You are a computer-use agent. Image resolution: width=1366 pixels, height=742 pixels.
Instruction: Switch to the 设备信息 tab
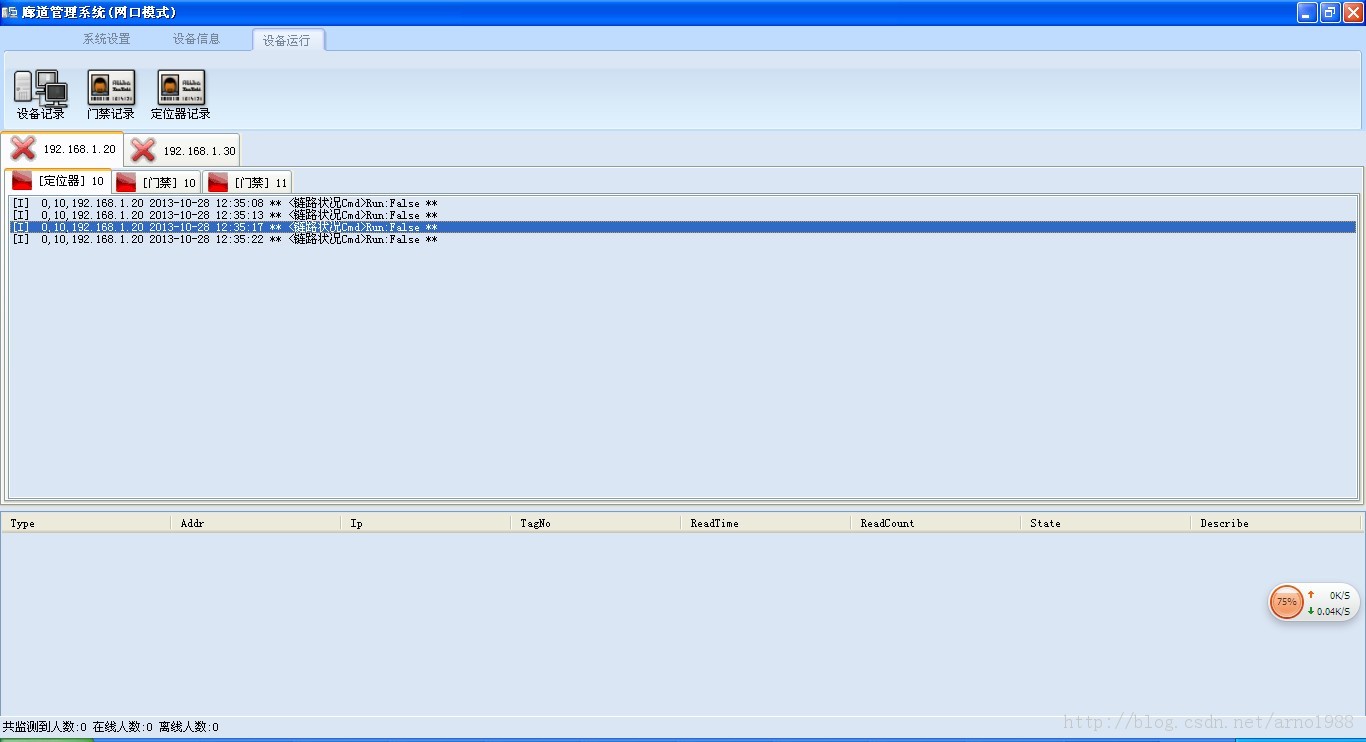tap(197, 39)
